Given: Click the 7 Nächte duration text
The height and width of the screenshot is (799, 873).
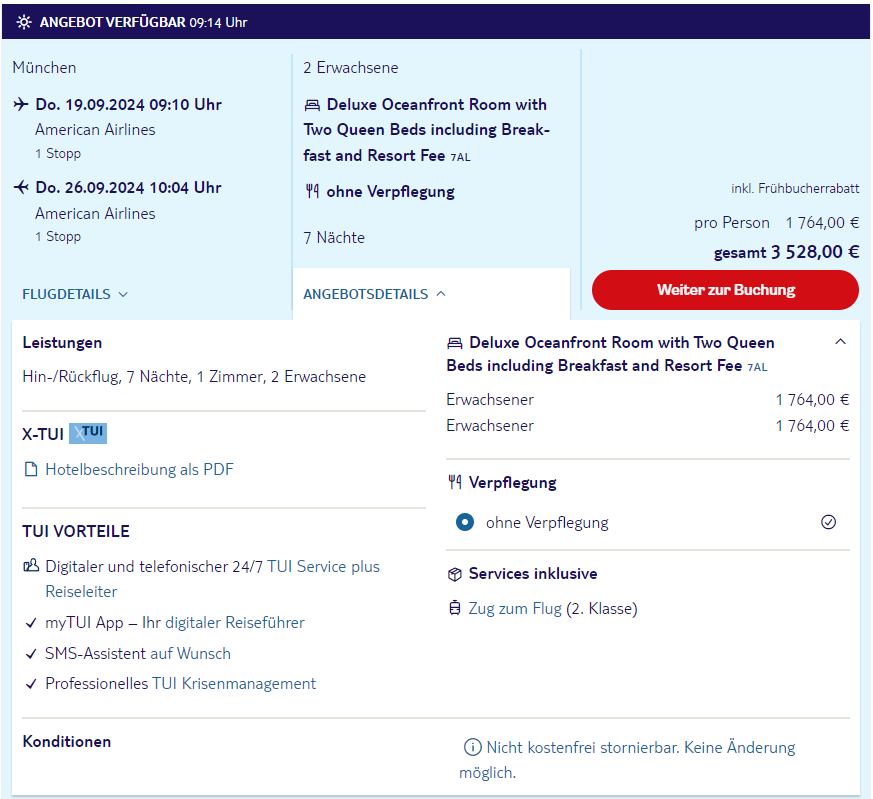Looking at the screenshot, I should (x=334, y=238).
